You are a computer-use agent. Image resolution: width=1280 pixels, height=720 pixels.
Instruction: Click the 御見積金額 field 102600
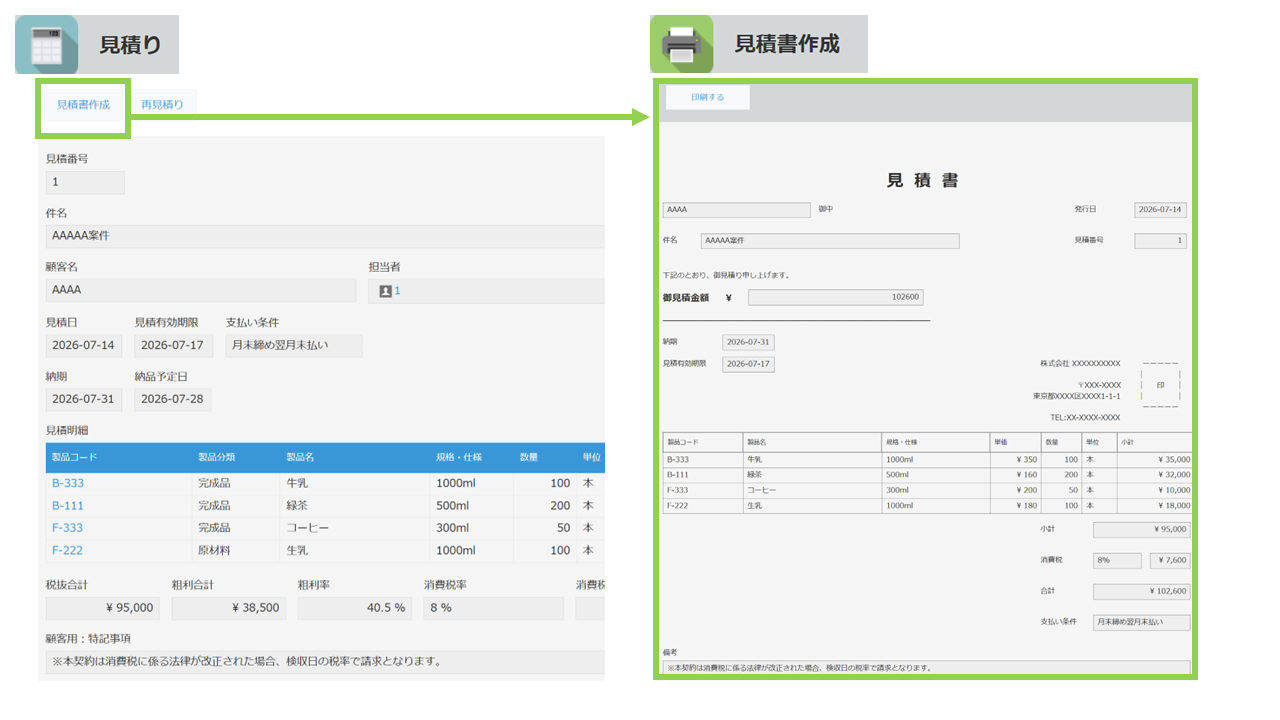point(836,297)
